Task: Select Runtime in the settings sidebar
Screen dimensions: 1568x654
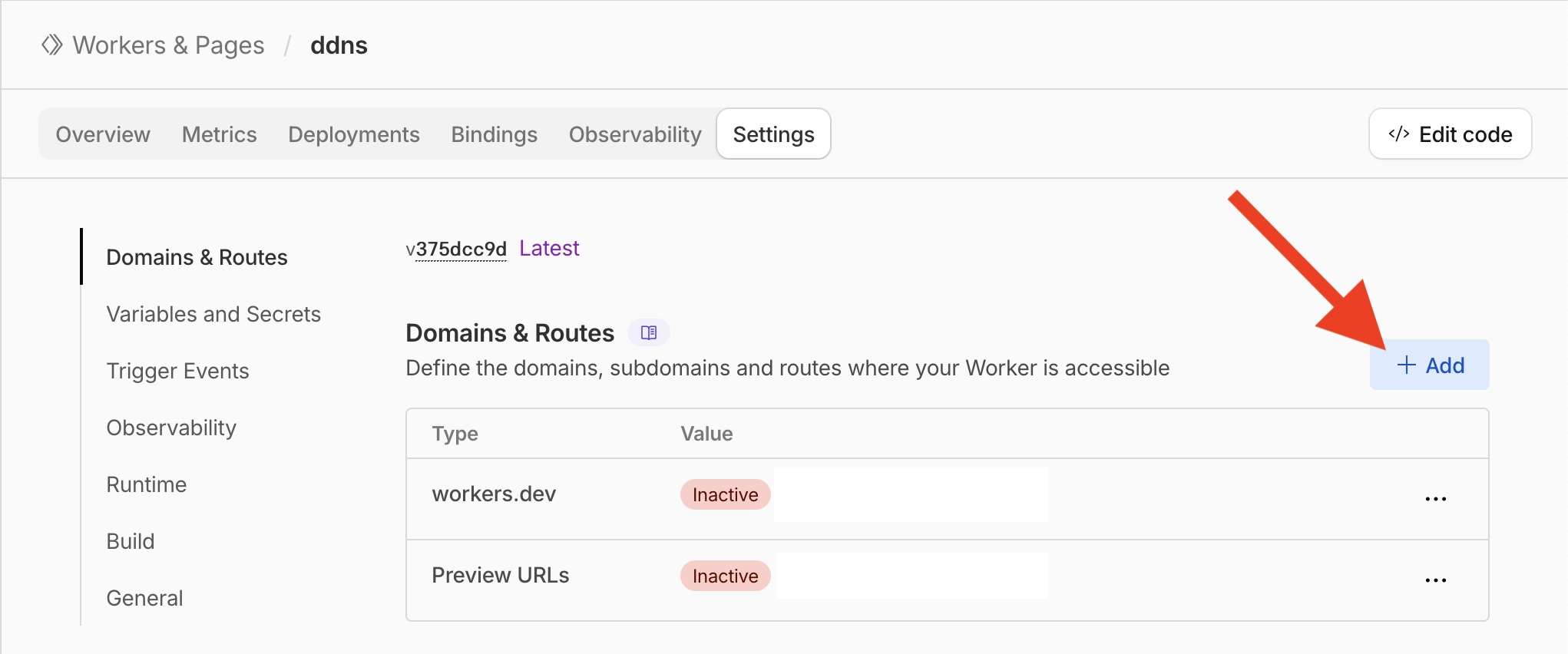Action: (147, 484)
